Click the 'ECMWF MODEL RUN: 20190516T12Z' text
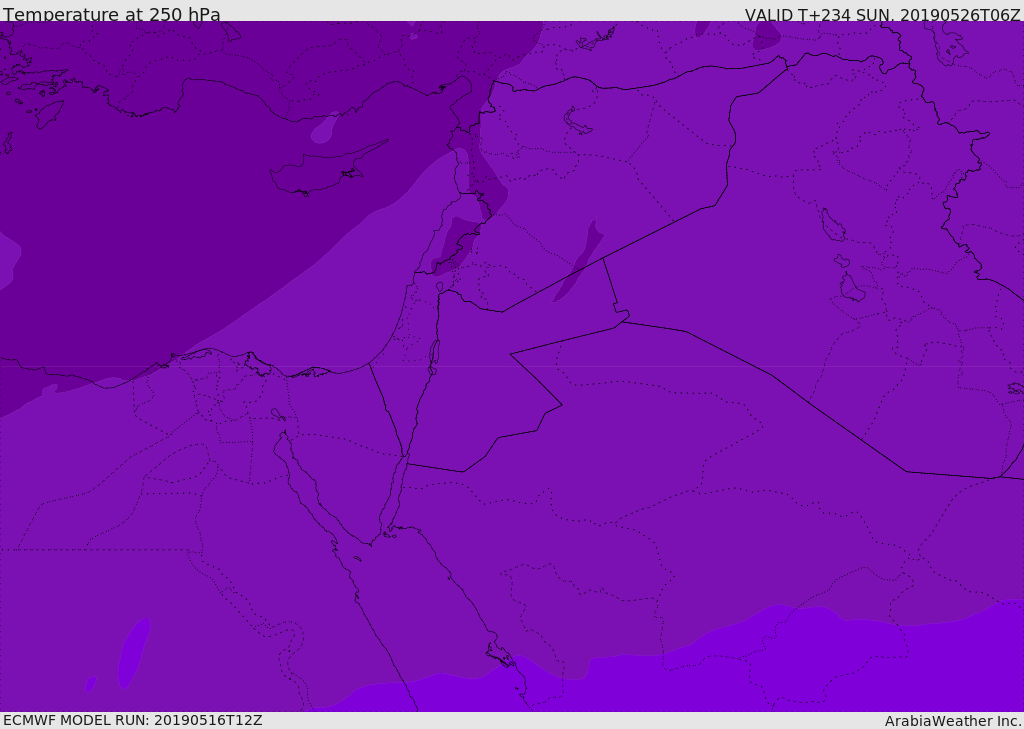Screen dimensions: 1024x729 click(133, 720)
